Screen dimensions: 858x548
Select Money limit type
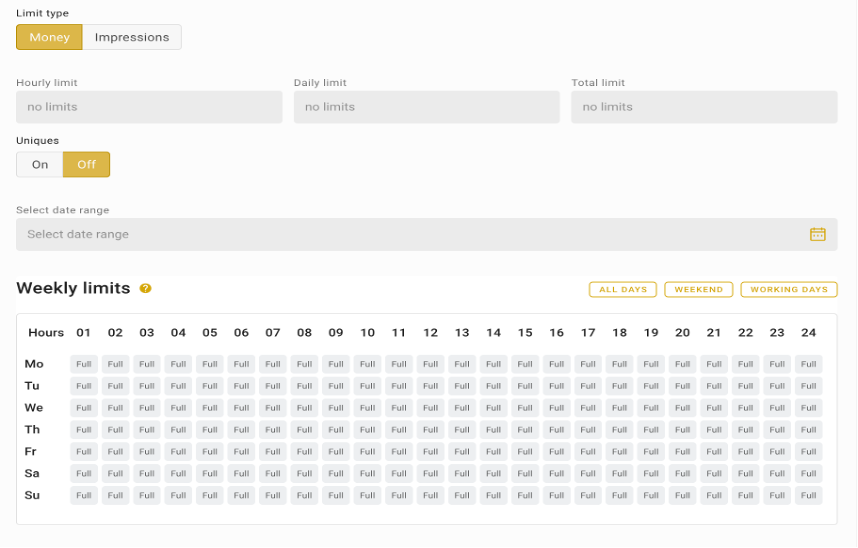pyautogui.click(x=49, y=37)
